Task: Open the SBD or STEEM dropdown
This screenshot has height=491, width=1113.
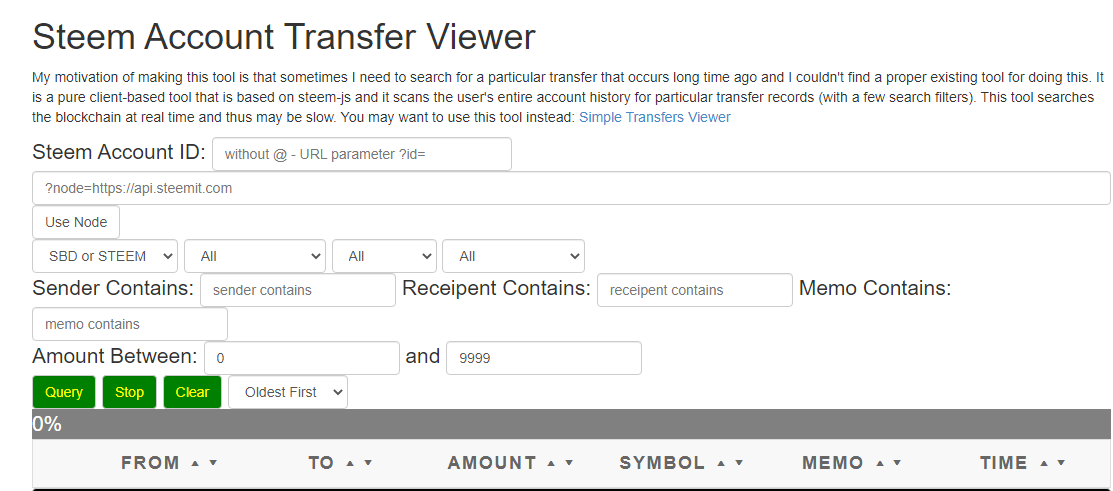Action: (x=105, y=256)
